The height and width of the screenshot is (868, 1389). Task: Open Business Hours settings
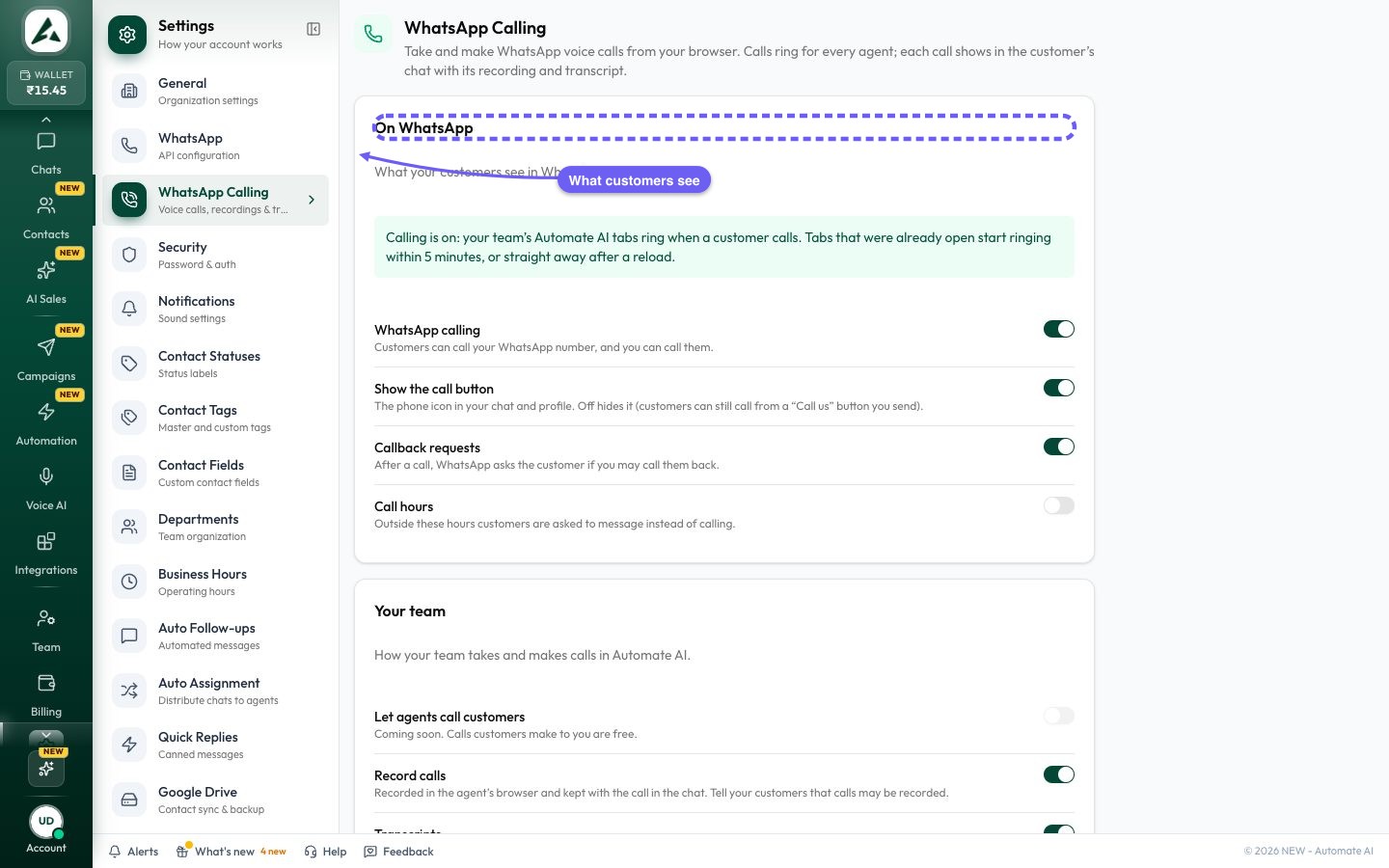pyautogui.click(x=215, y=582)
